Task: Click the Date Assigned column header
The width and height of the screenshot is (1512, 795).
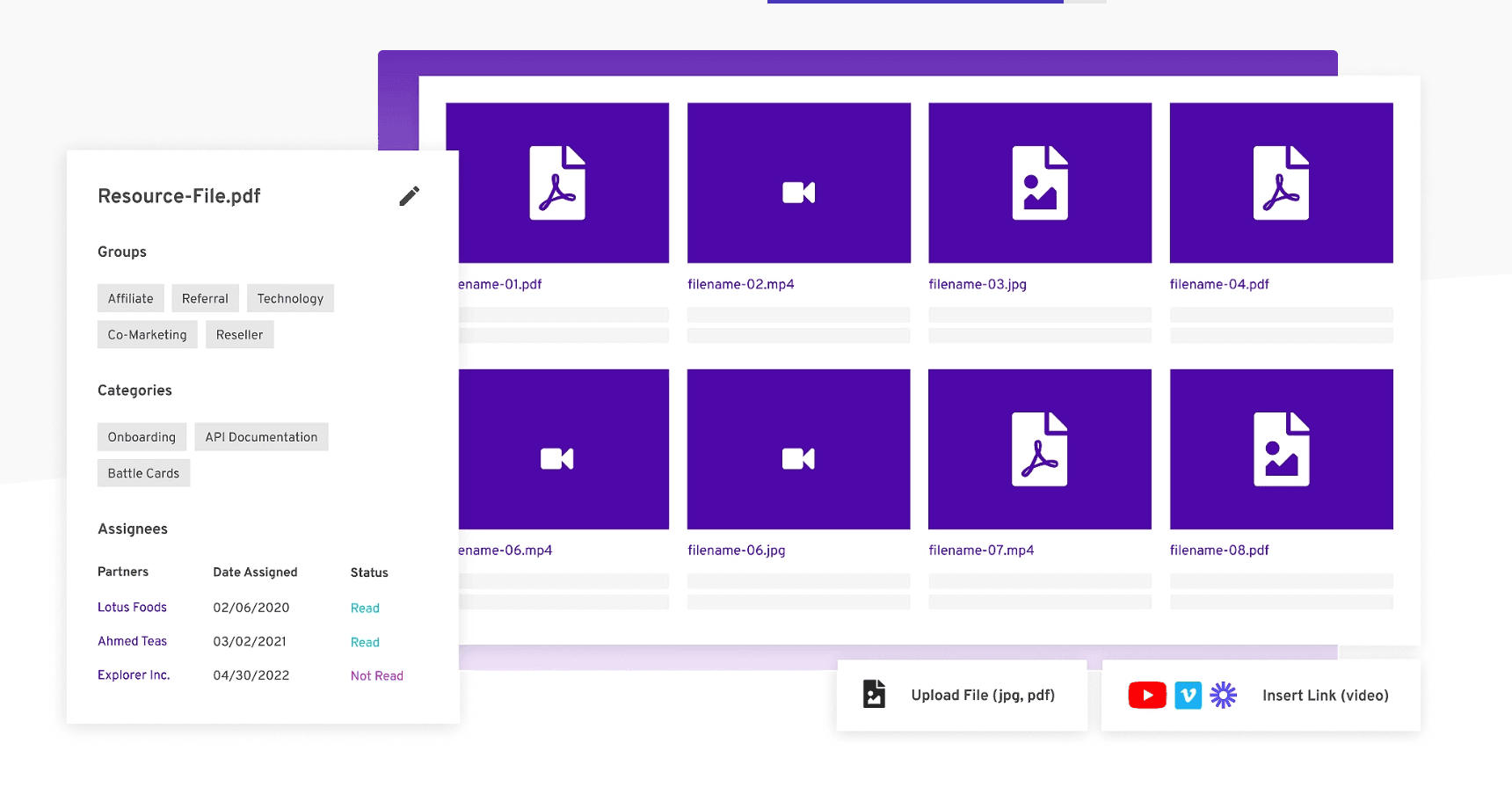Action: click(255, 572)
